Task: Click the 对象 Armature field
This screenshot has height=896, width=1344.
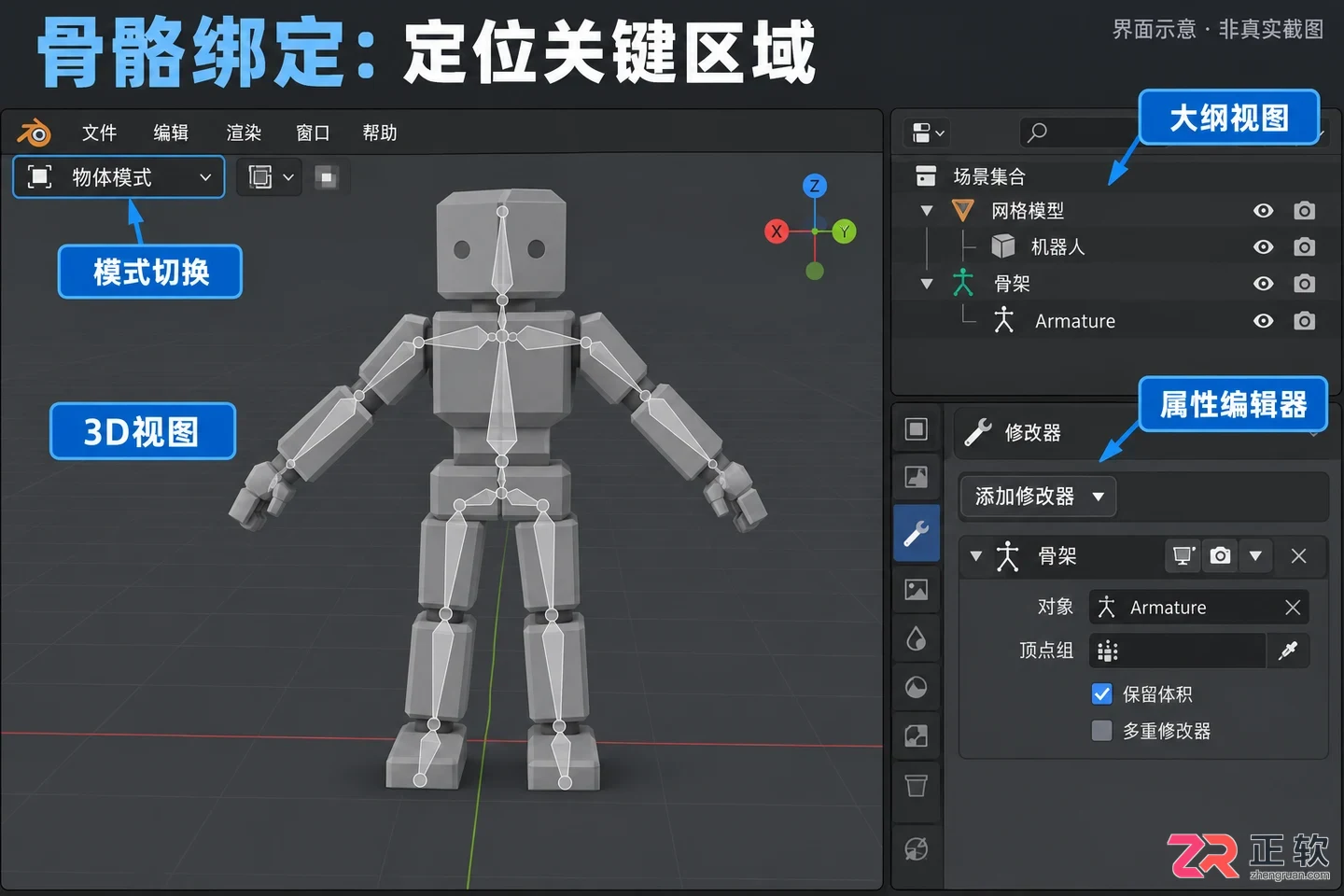Action: tap(1199, 608)
